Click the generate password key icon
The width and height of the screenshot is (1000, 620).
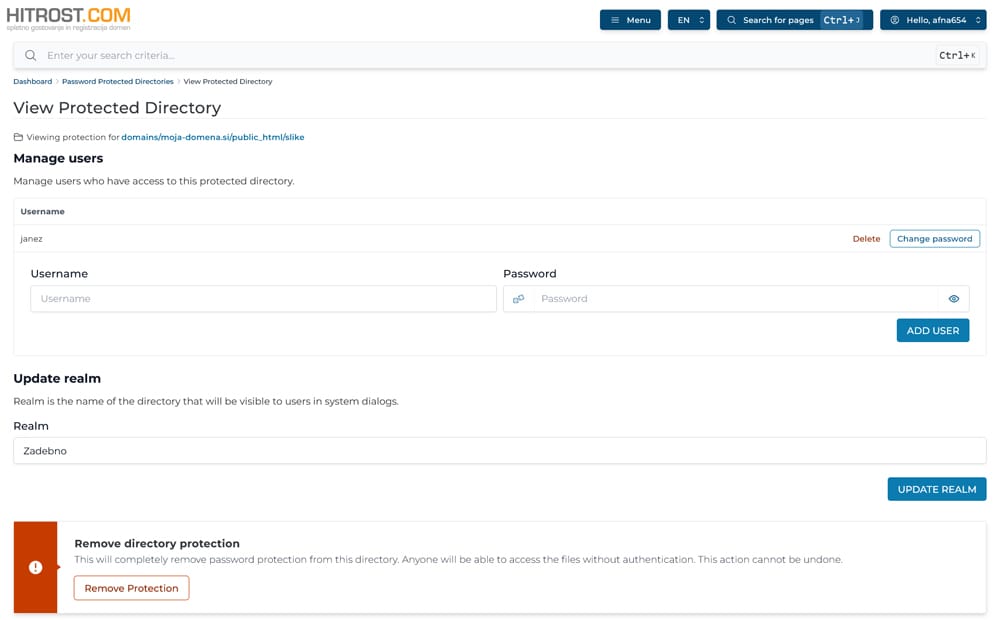click(x=518, y=299)
